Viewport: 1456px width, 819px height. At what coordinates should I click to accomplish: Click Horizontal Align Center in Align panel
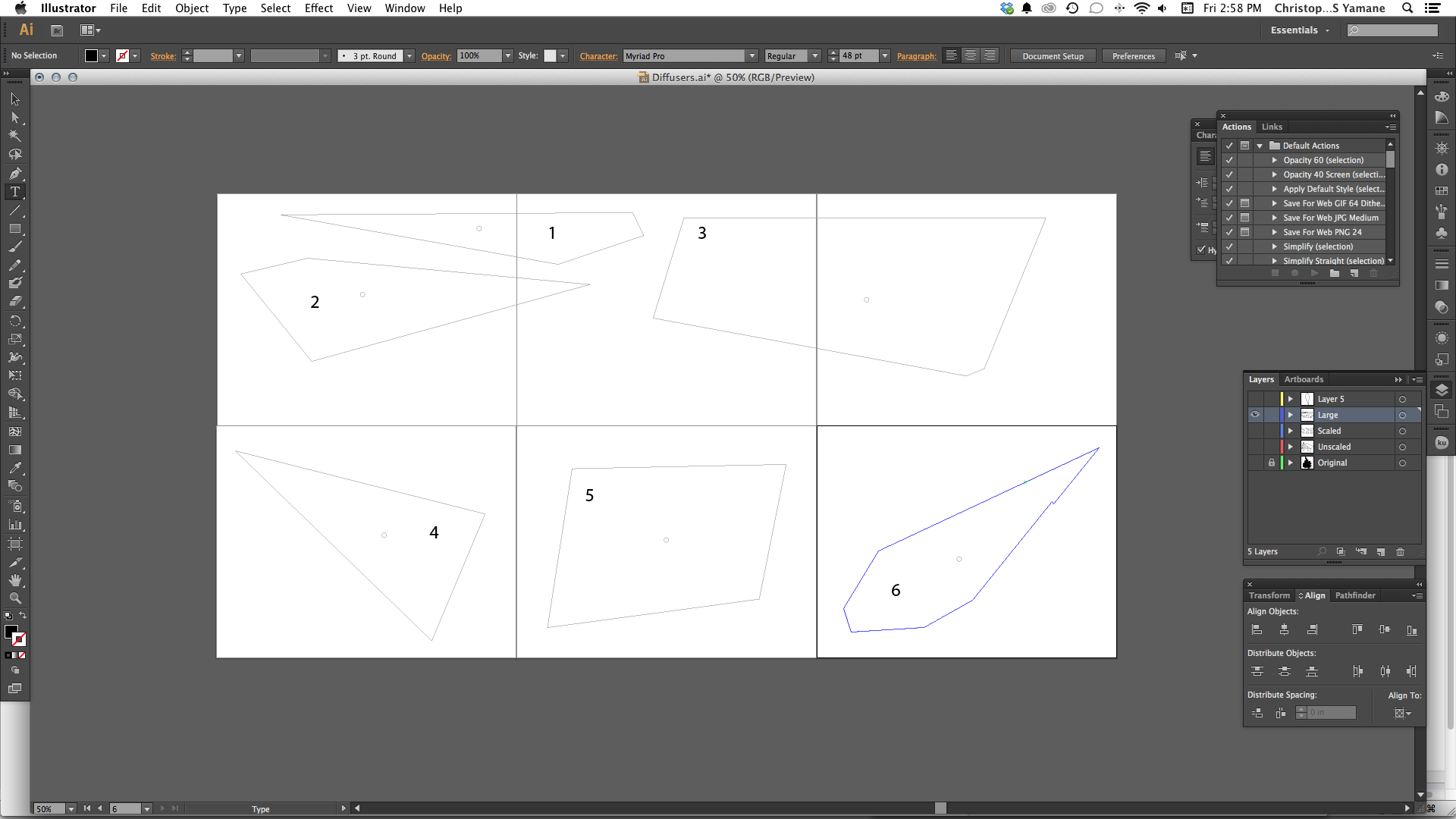click(1284, 629)
